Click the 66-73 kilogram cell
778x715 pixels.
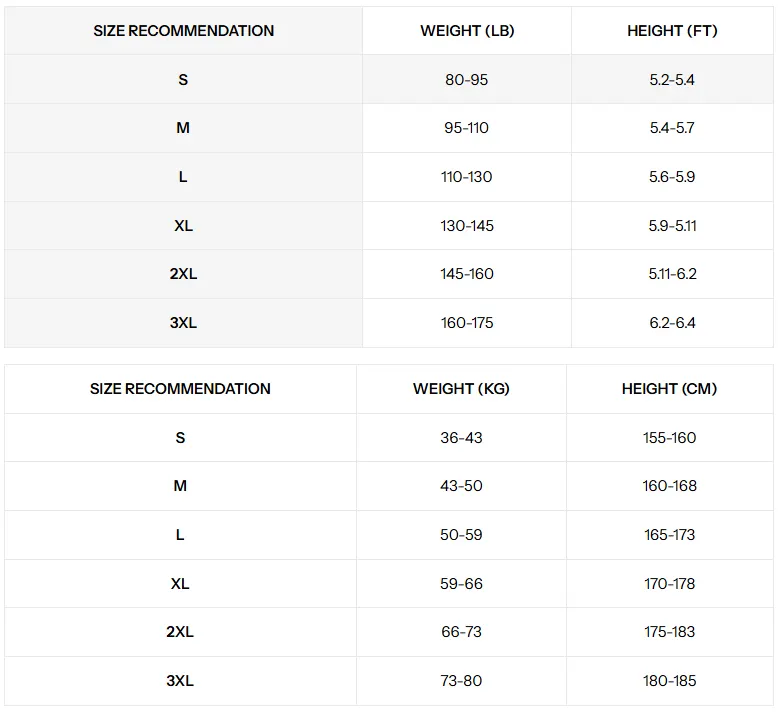click(461, 632)
